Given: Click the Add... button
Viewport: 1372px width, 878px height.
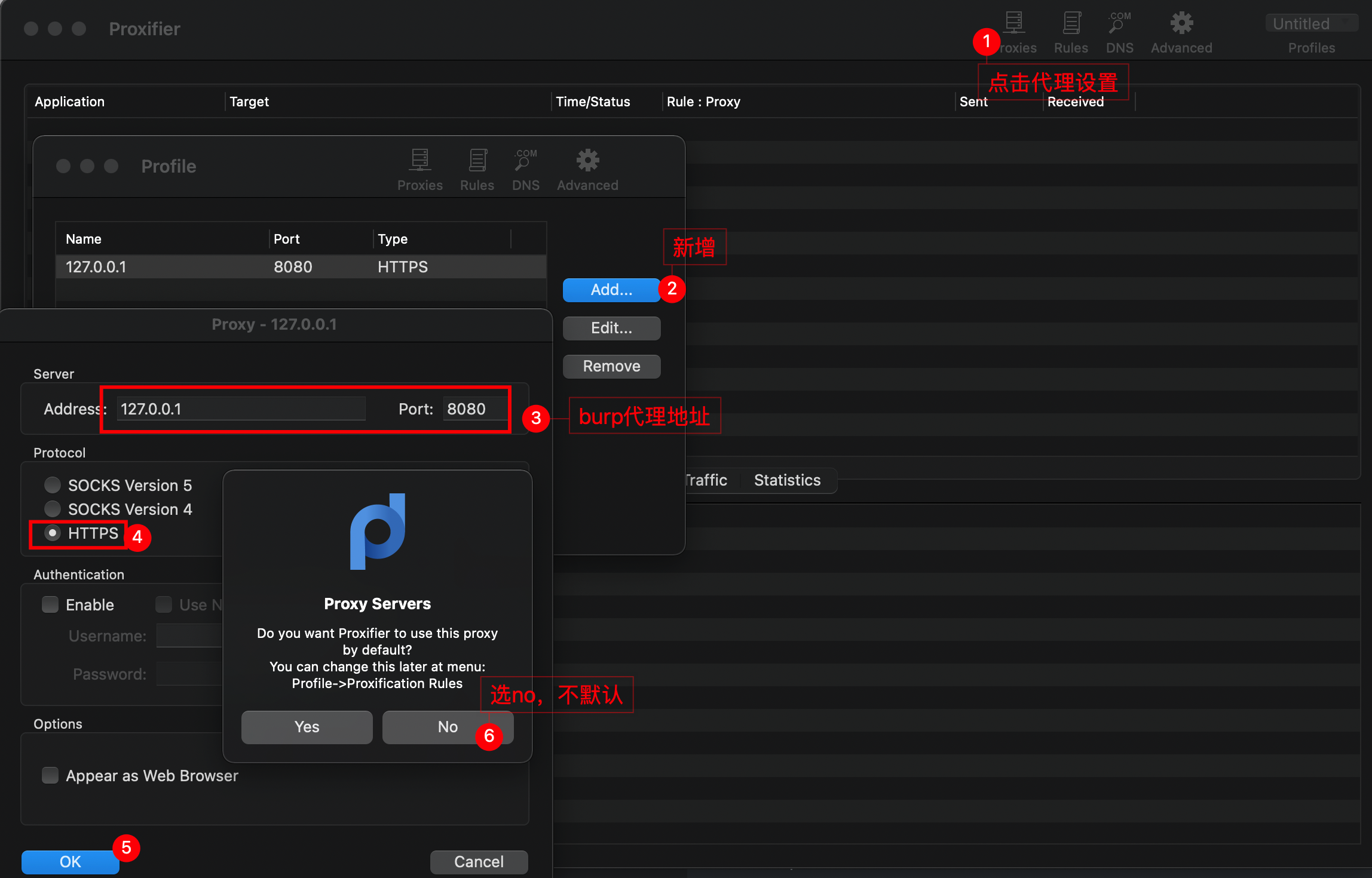Looking at the screenshot, I should point(611,290).
